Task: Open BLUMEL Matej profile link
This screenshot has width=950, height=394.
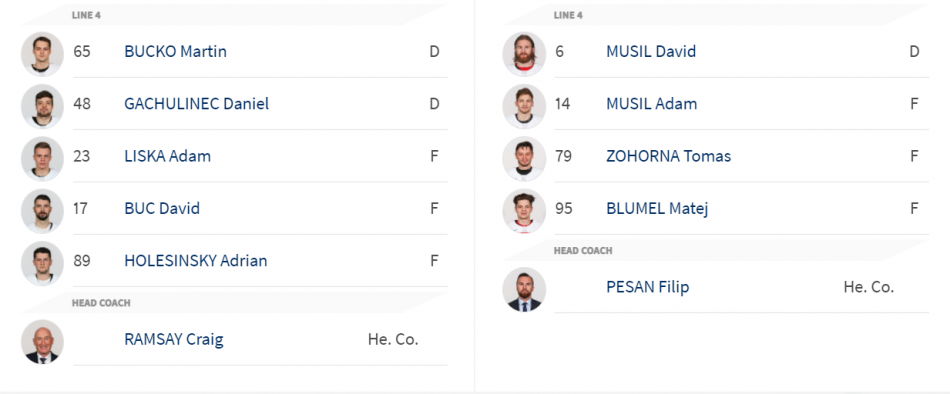Action: click(x=657, y=209)
